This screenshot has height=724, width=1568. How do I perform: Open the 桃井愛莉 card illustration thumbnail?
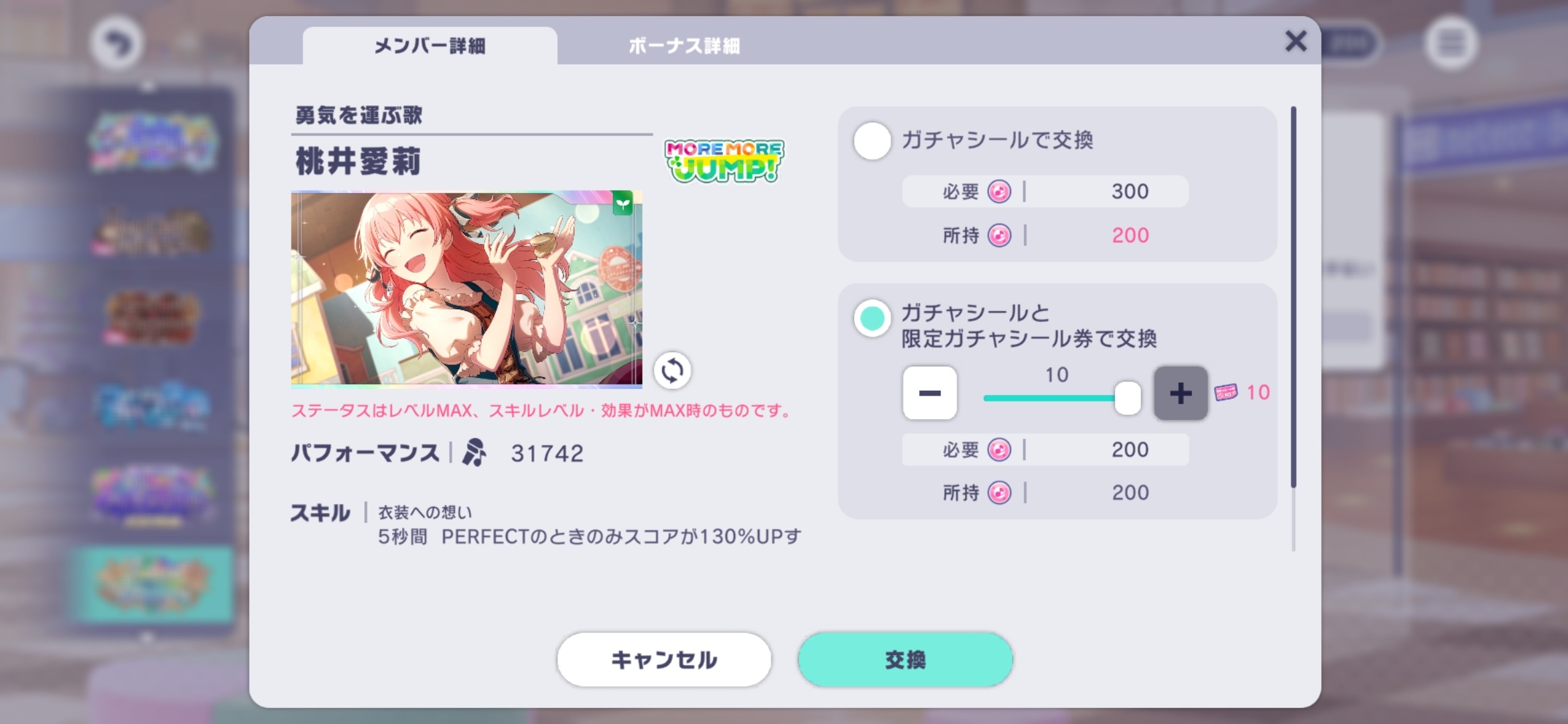[x=466, y=290]
